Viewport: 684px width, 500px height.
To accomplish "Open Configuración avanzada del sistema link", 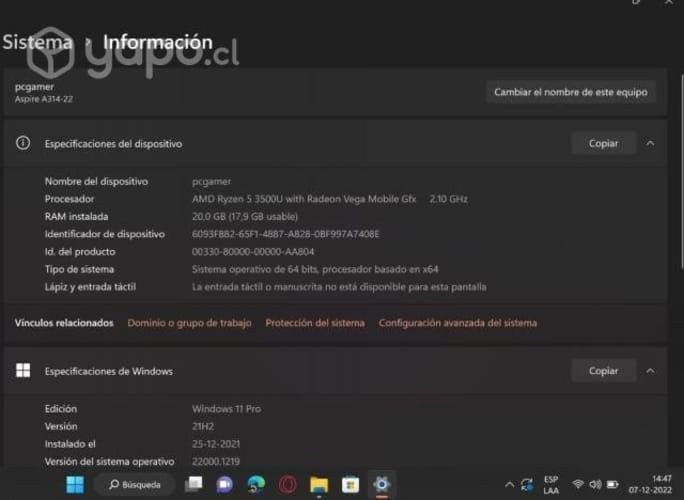I will (458, 323).
